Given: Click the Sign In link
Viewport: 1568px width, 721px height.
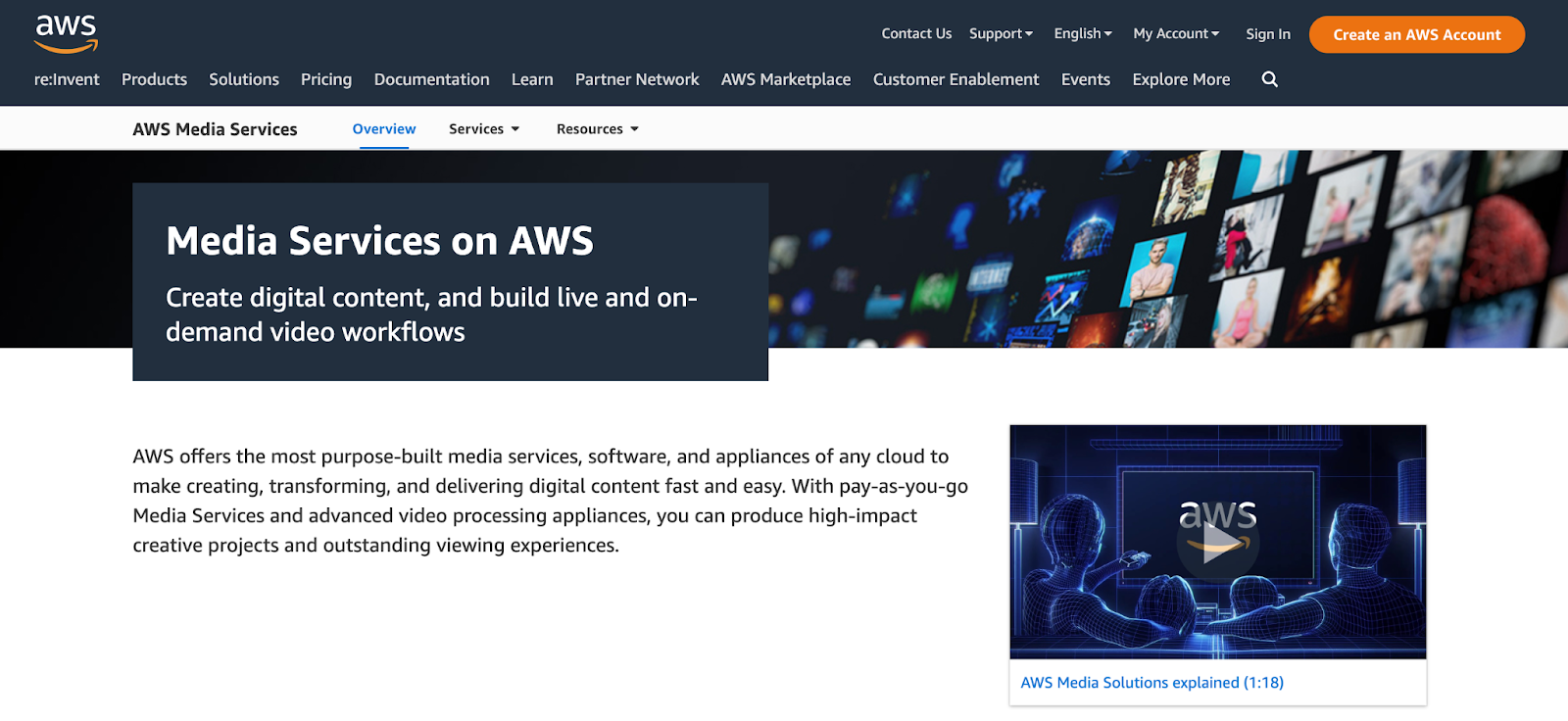Looking at the screenshot, I should (x=1268, y=34).
